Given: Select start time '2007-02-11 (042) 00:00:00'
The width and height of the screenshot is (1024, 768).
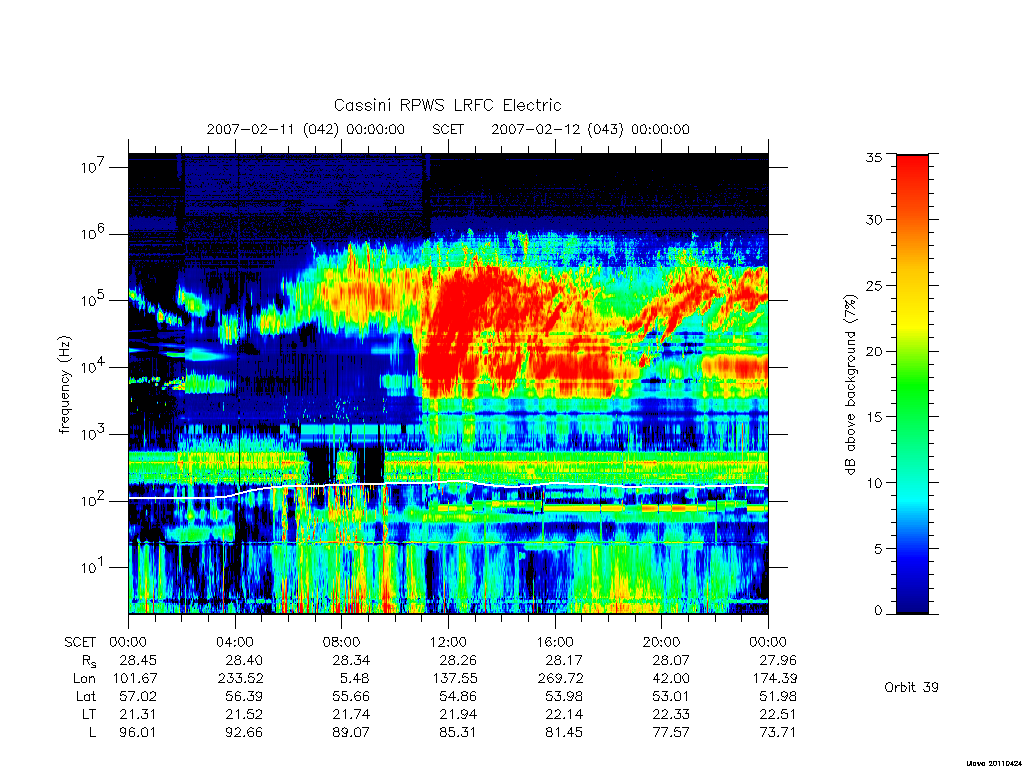Looking at the screenshot, I should [x=306, y=129].
